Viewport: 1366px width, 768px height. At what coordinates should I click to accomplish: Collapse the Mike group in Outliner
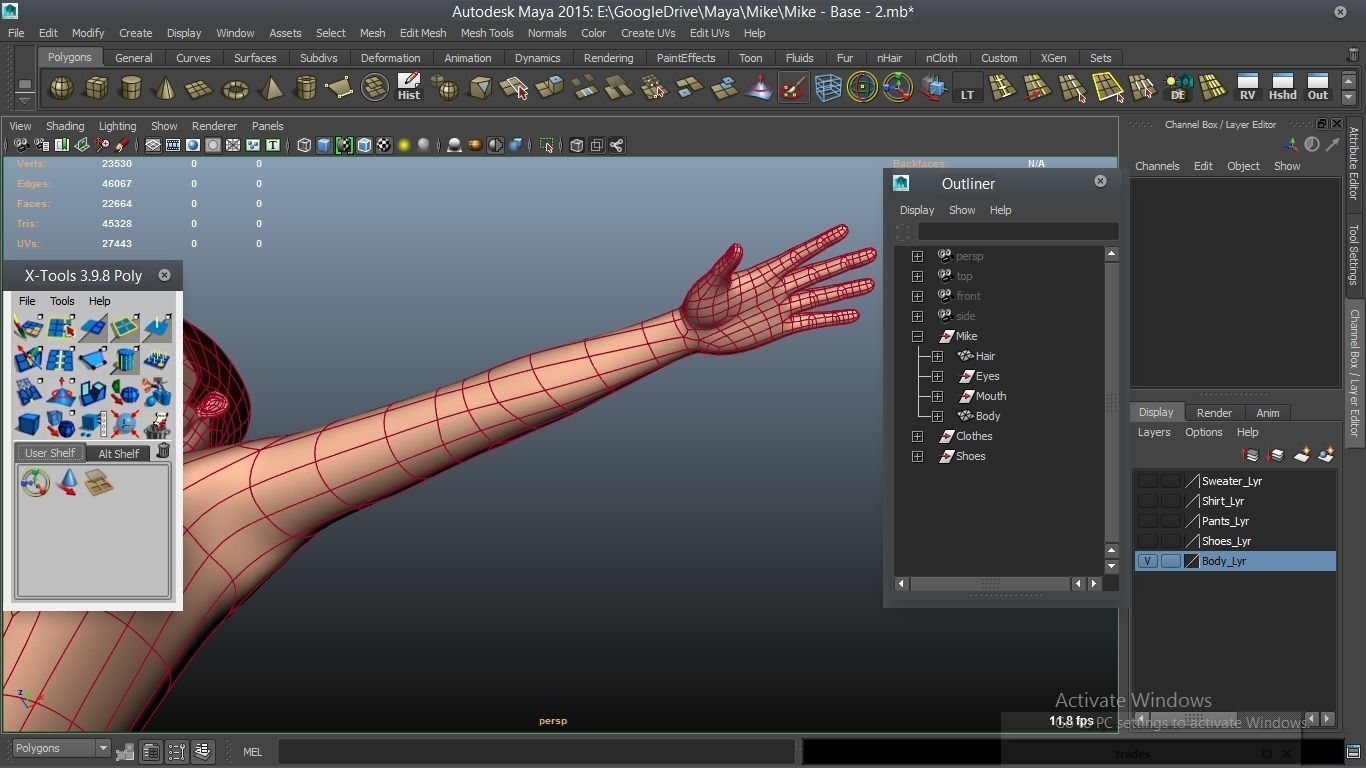917,336
